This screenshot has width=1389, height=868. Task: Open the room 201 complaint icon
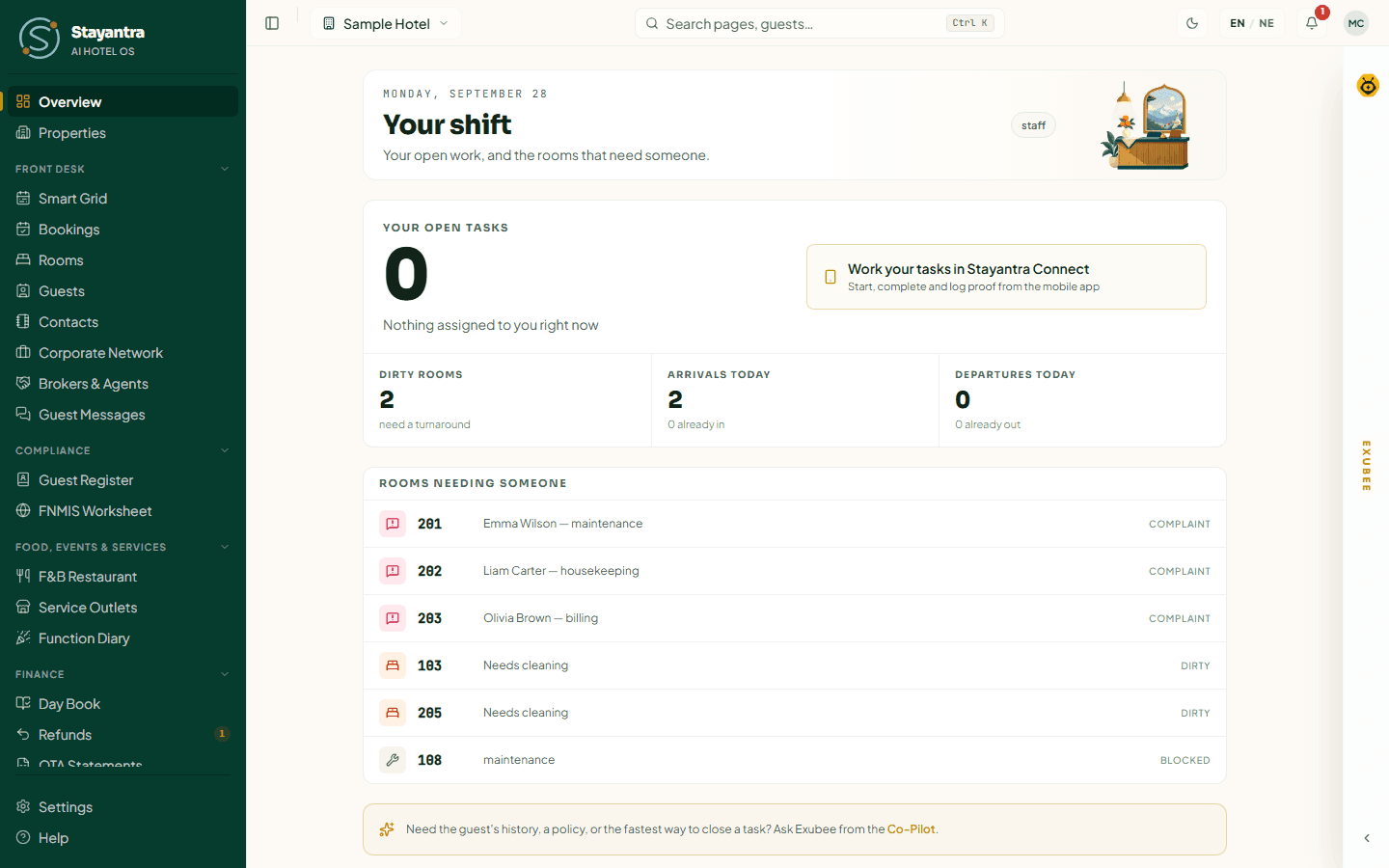click(393, 524)
